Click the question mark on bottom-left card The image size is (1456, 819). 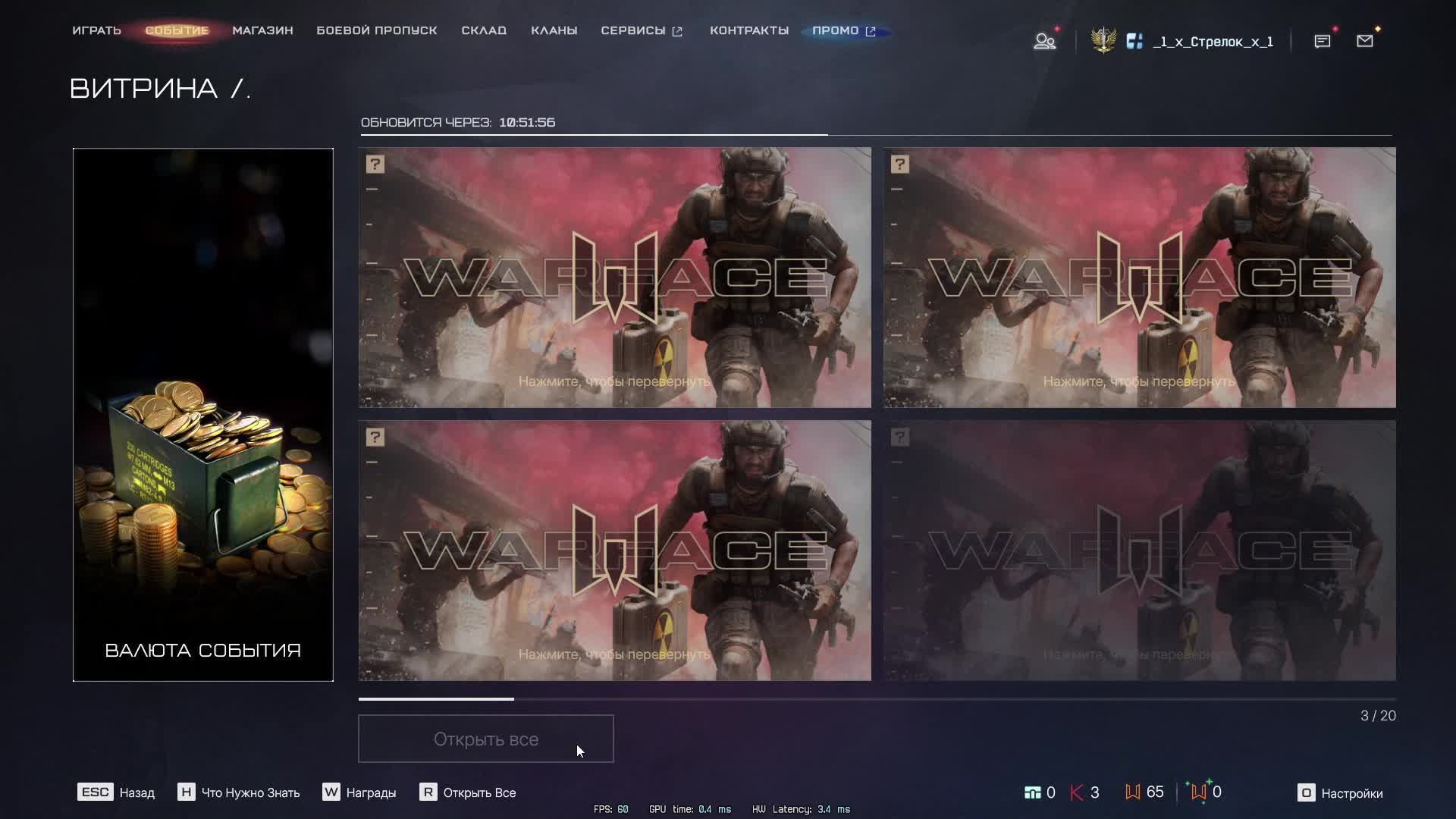[375, 437]
